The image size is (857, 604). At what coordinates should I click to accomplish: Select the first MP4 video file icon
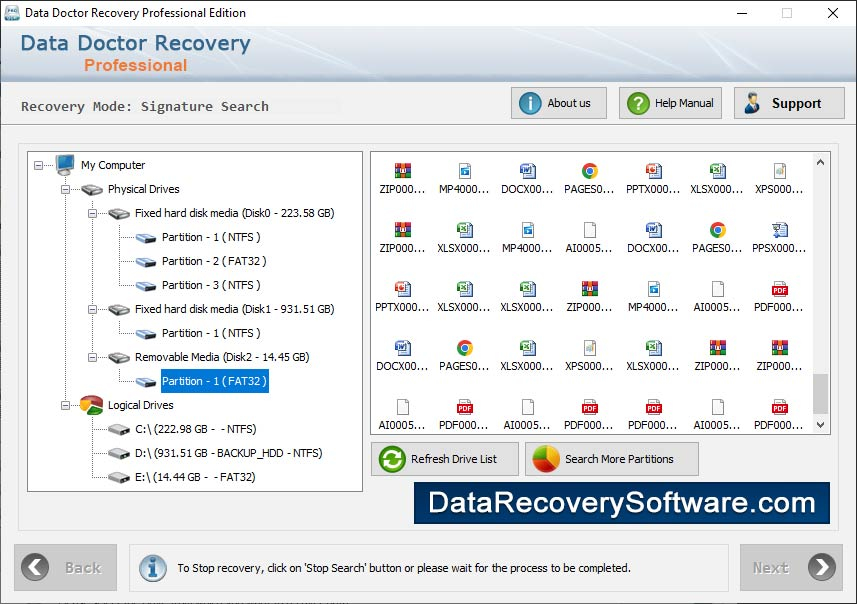(x=464, y=171)
